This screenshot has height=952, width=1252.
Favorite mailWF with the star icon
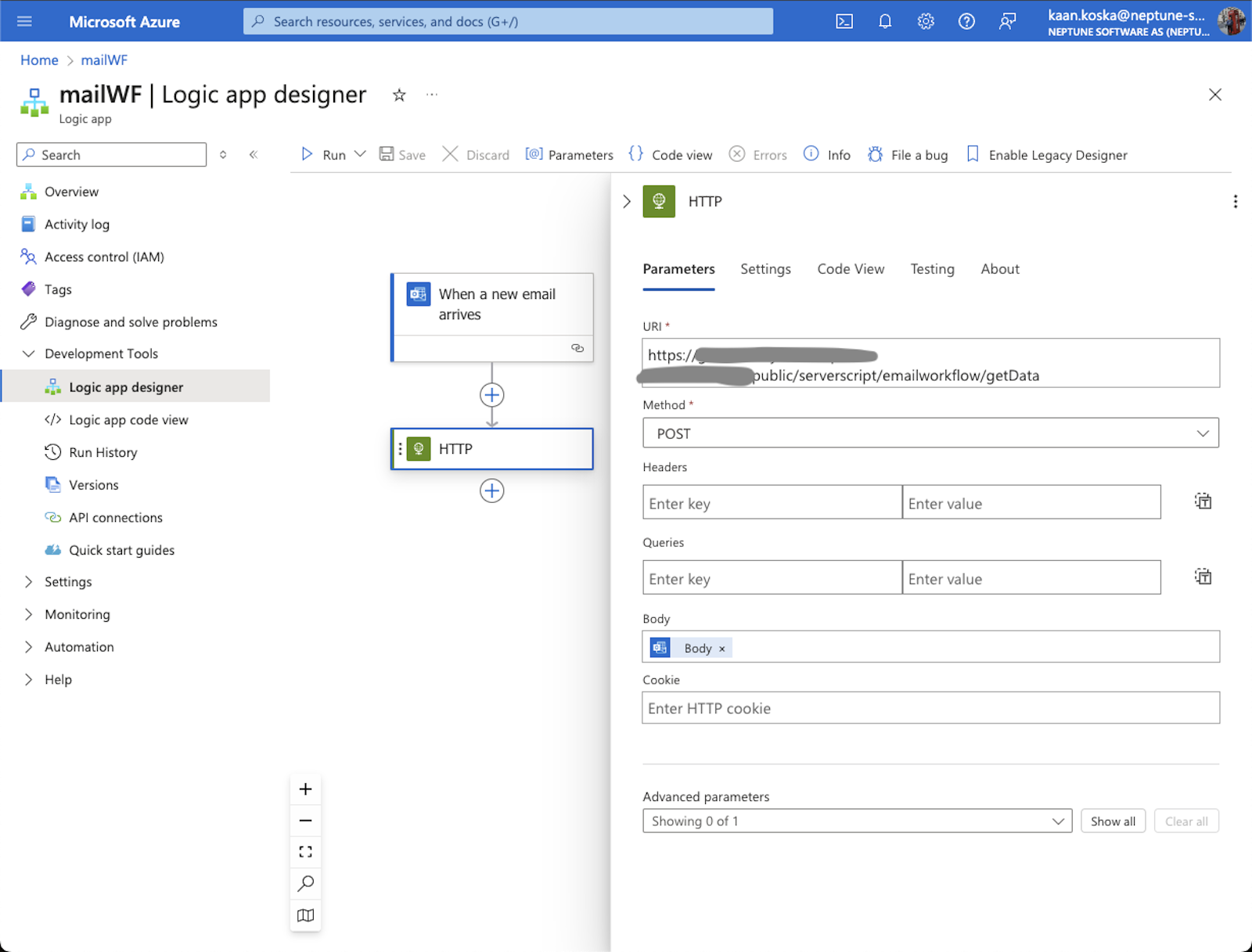click(399, 95)
